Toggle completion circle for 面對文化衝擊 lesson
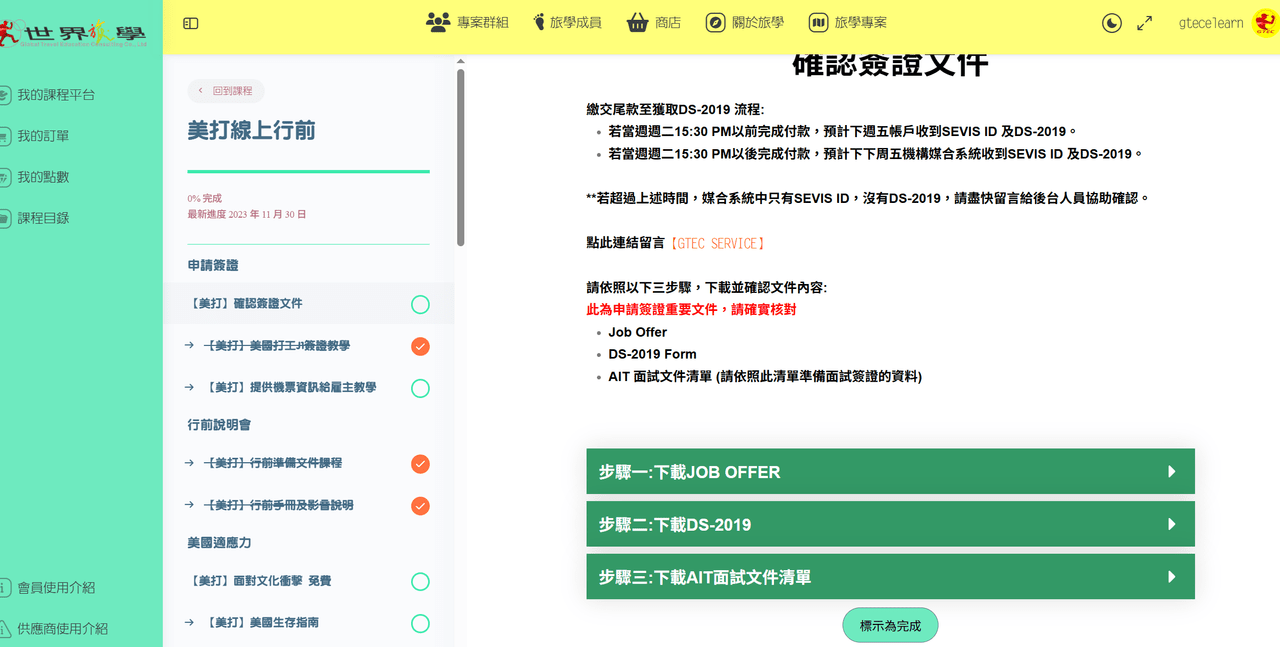Screen dimensions: 1280x647 [420, 582]
